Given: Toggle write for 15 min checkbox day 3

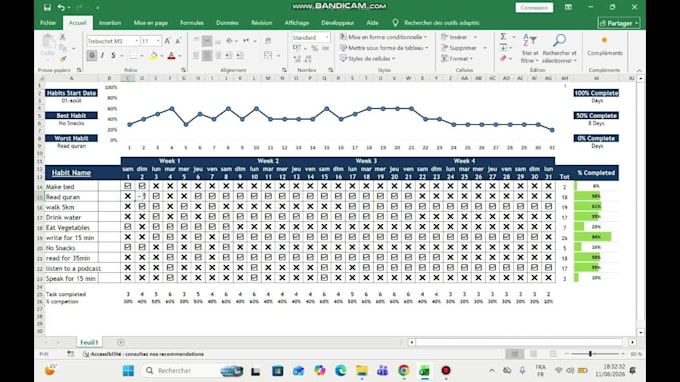Looking at the screenshot, I should tap(156, 237).
